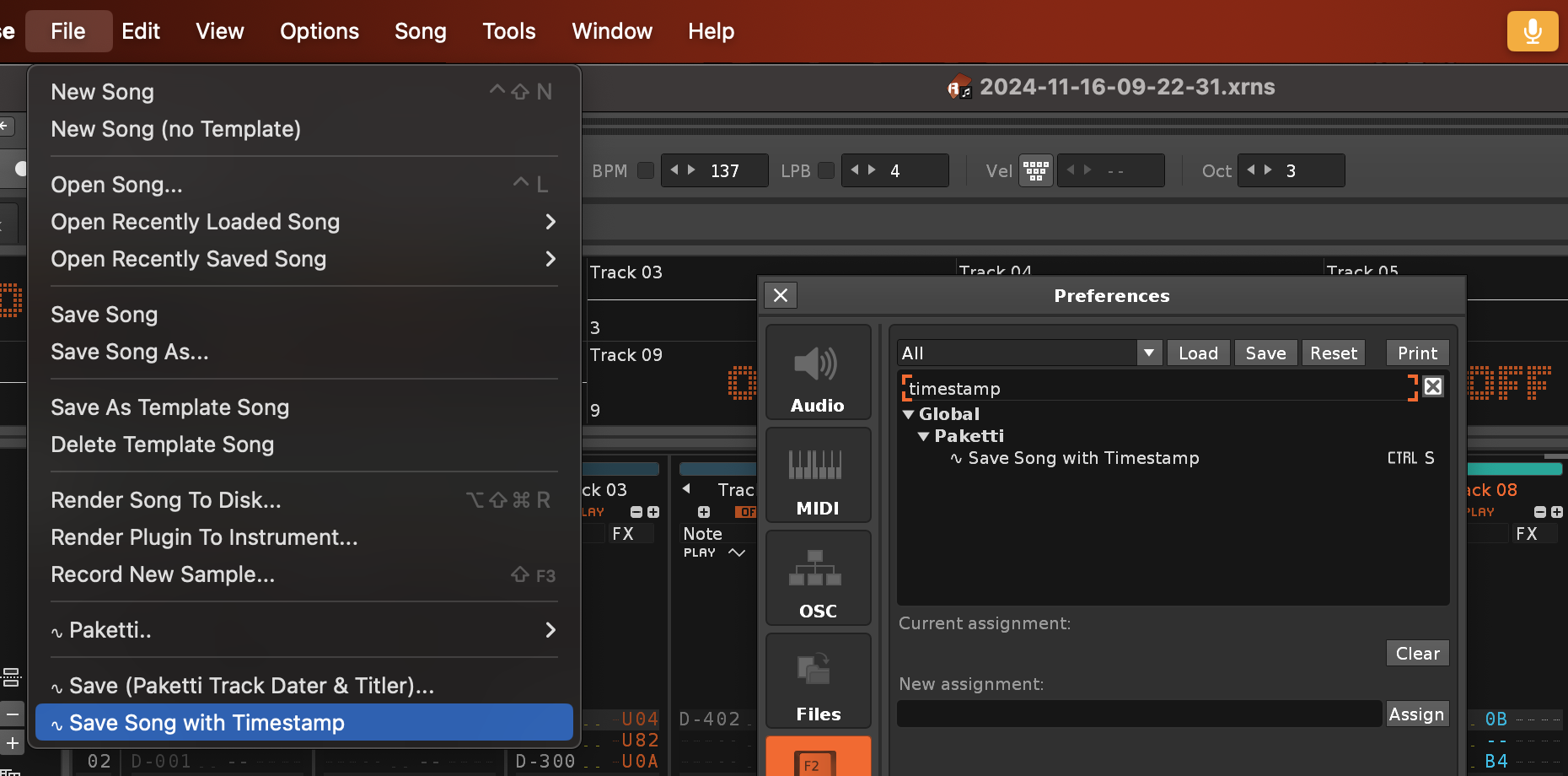Clear the timestamp search field
The height and width of the screenshot is (776, 1568).
(x=1432, y=386)
